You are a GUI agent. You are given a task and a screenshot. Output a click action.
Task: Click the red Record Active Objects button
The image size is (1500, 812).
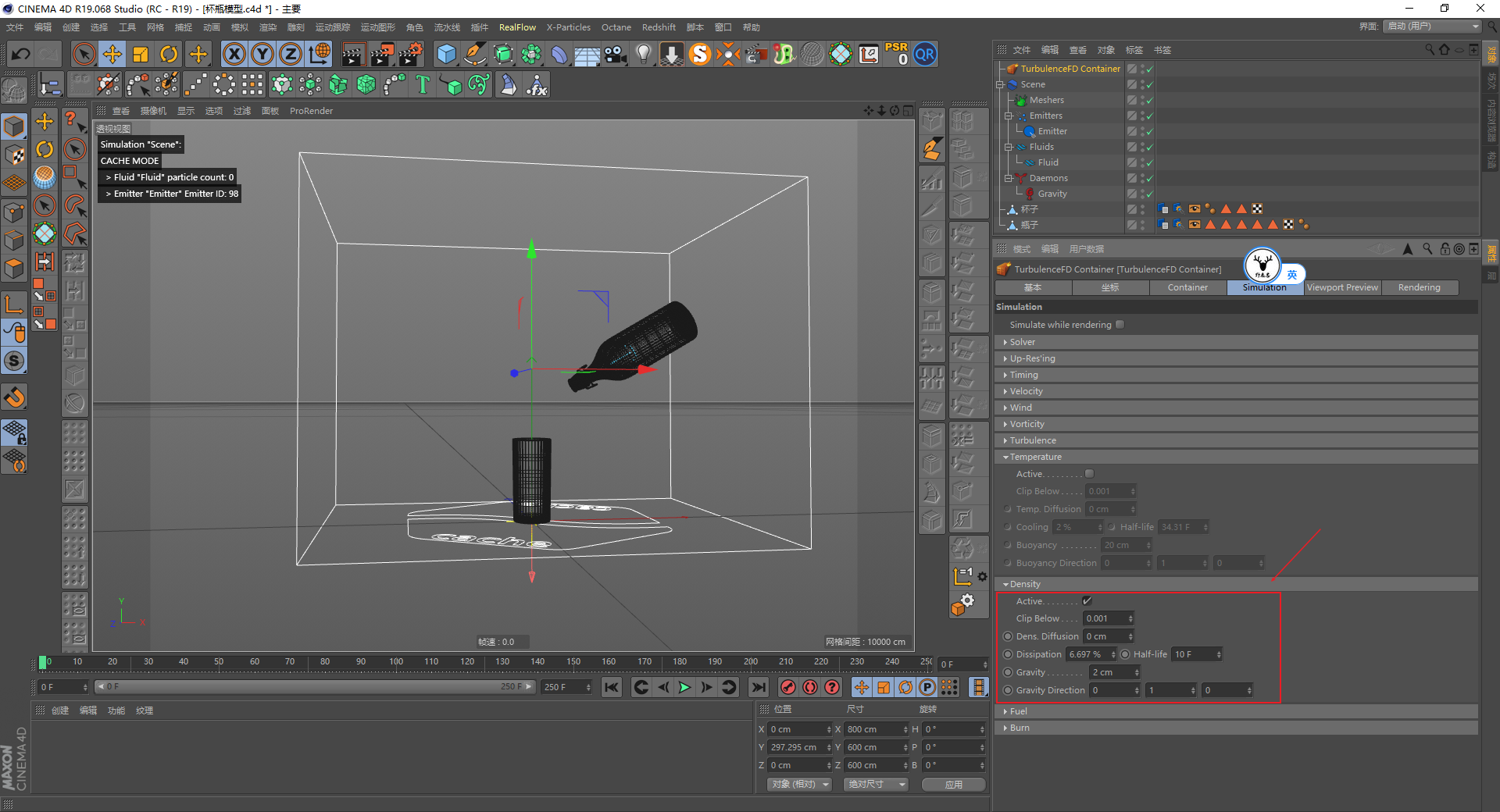coord(788,687)
